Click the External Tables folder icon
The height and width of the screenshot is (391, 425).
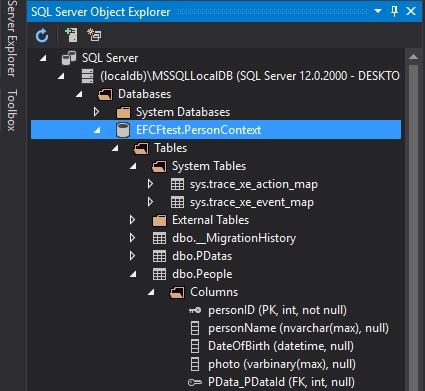tap(159, 220)
